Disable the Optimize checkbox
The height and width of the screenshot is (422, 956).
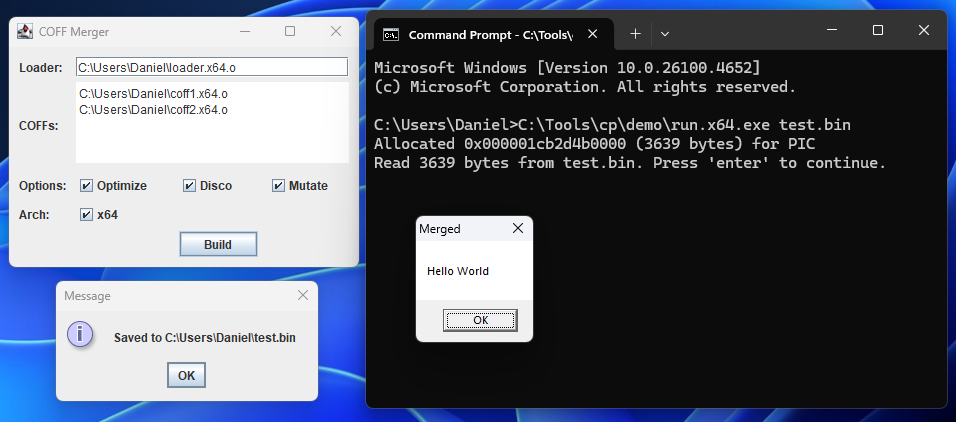(86, 186)
